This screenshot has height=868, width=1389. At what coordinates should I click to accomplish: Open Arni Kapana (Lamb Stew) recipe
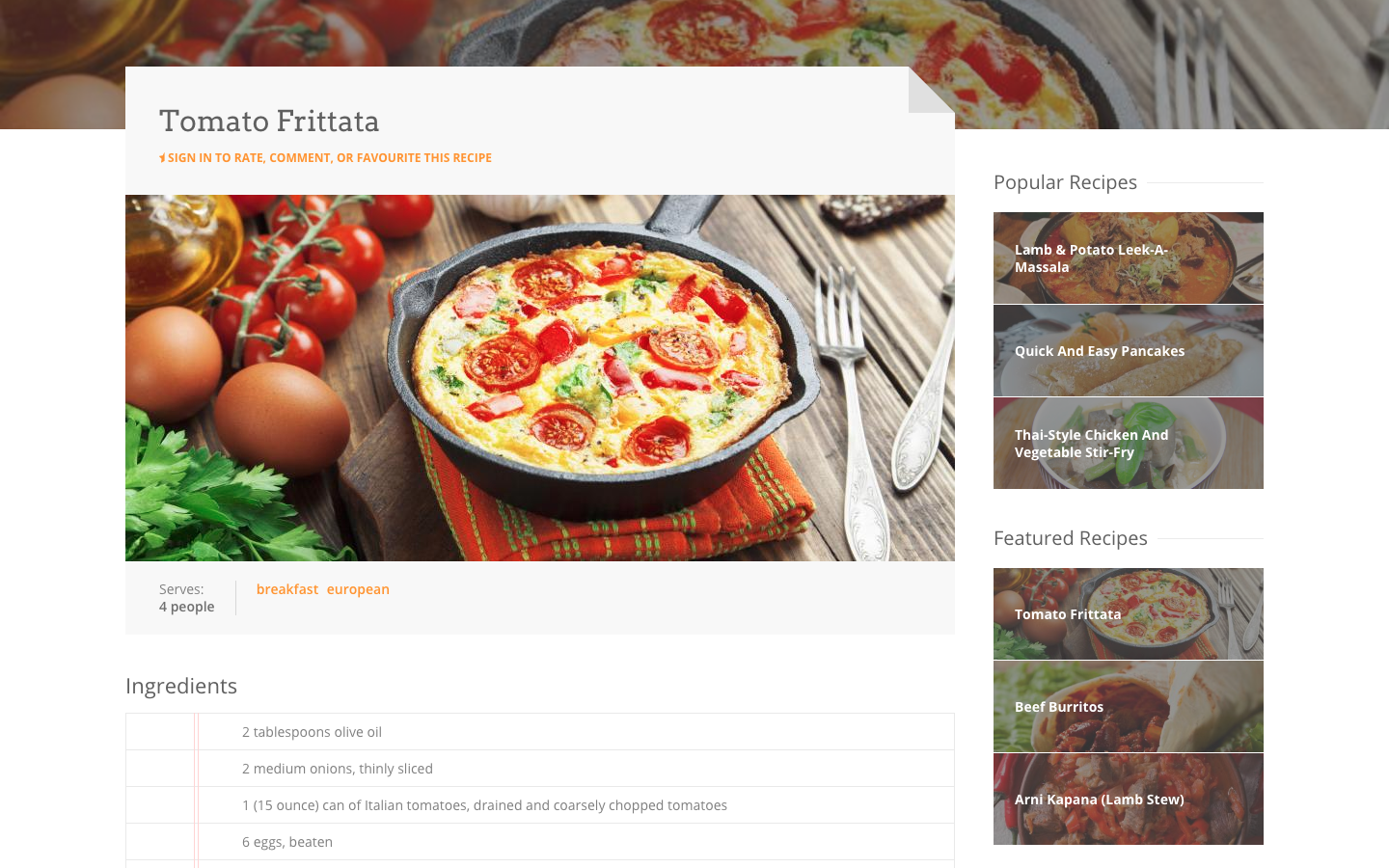[x=1129, y=800]
